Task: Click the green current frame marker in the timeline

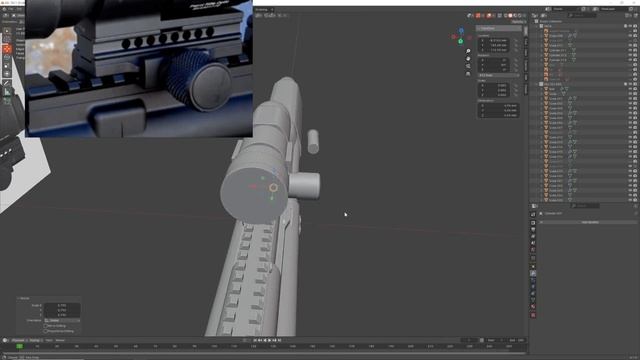Action: coord(19,346)
